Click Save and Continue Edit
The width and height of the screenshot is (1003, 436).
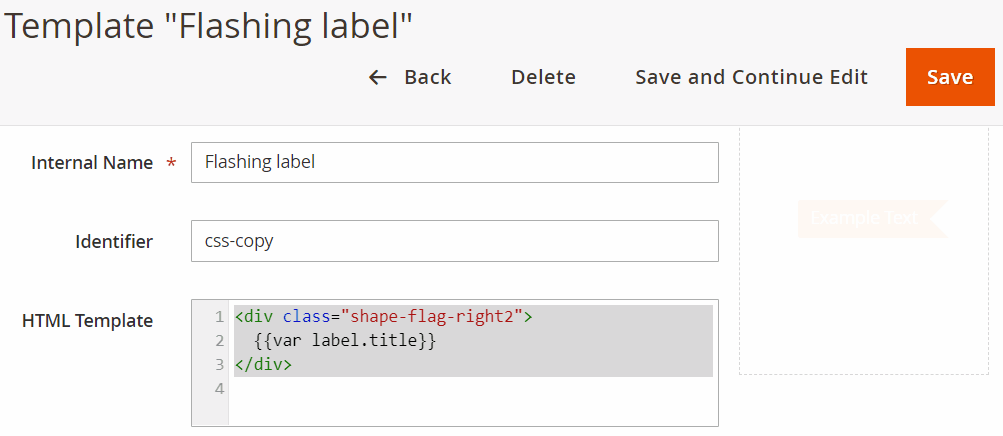pyautogui.click(x=751, y=77)
